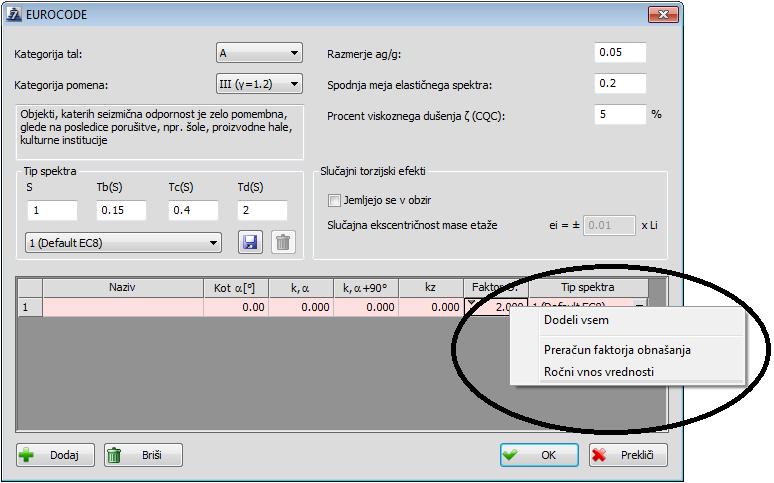Open the Kategorija tal dropdown

point(259,53)
